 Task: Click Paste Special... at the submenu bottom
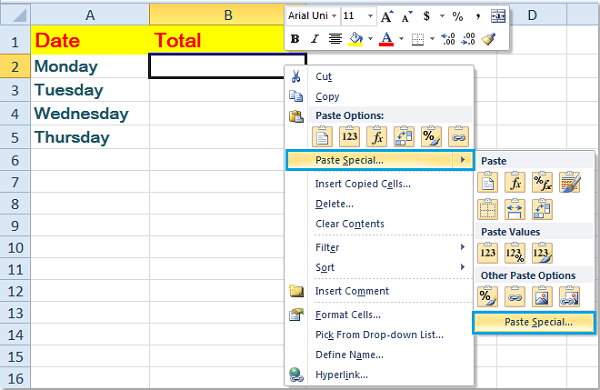(534, 322)
